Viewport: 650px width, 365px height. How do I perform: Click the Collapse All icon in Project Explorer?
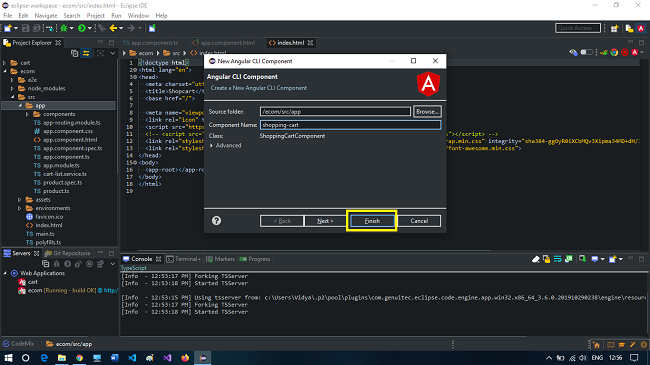coord(74,53)
